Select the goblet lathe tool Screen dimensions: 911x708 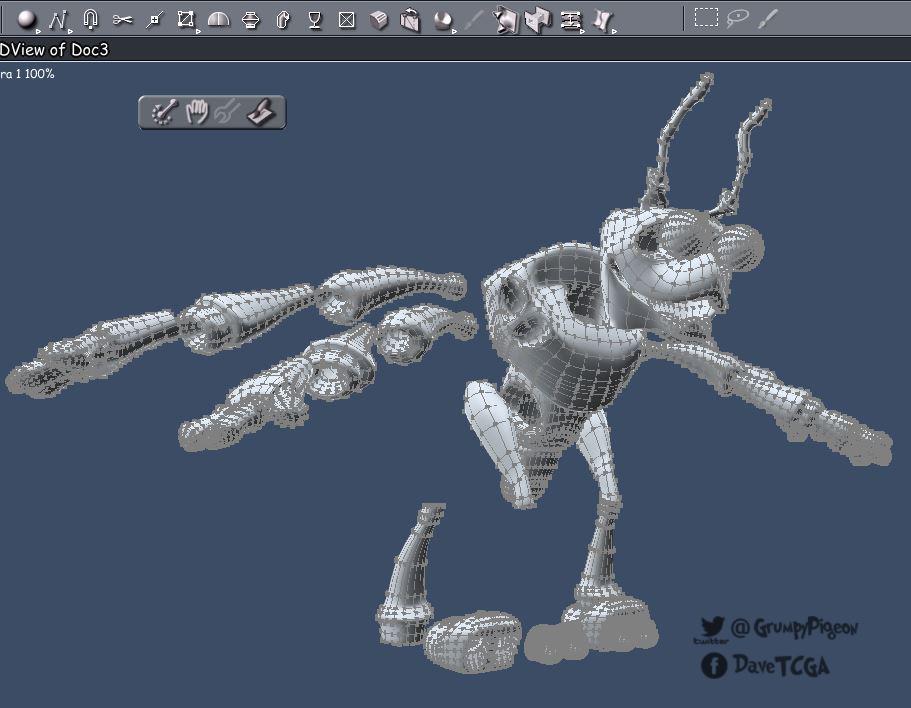pyautogui.click(x=315, y=20)
